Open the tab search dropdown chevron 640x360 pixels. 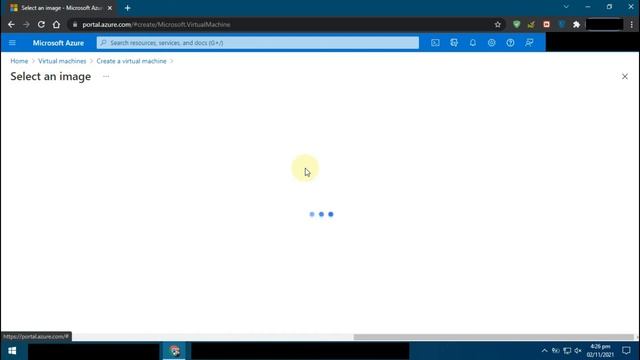click(566, 7)
